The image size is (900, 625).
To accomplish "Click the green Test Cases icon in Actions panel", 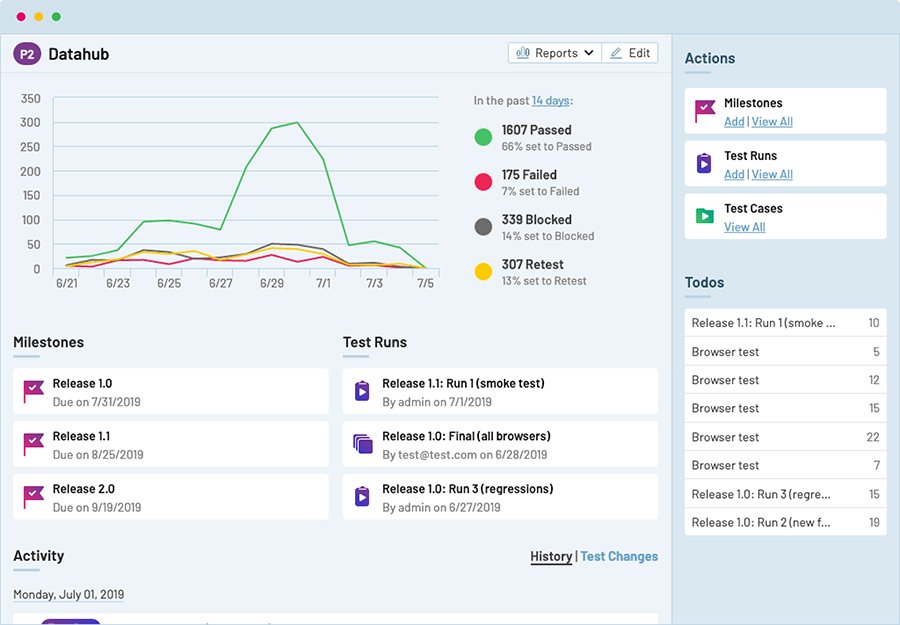I will click(x=702, y=216).
